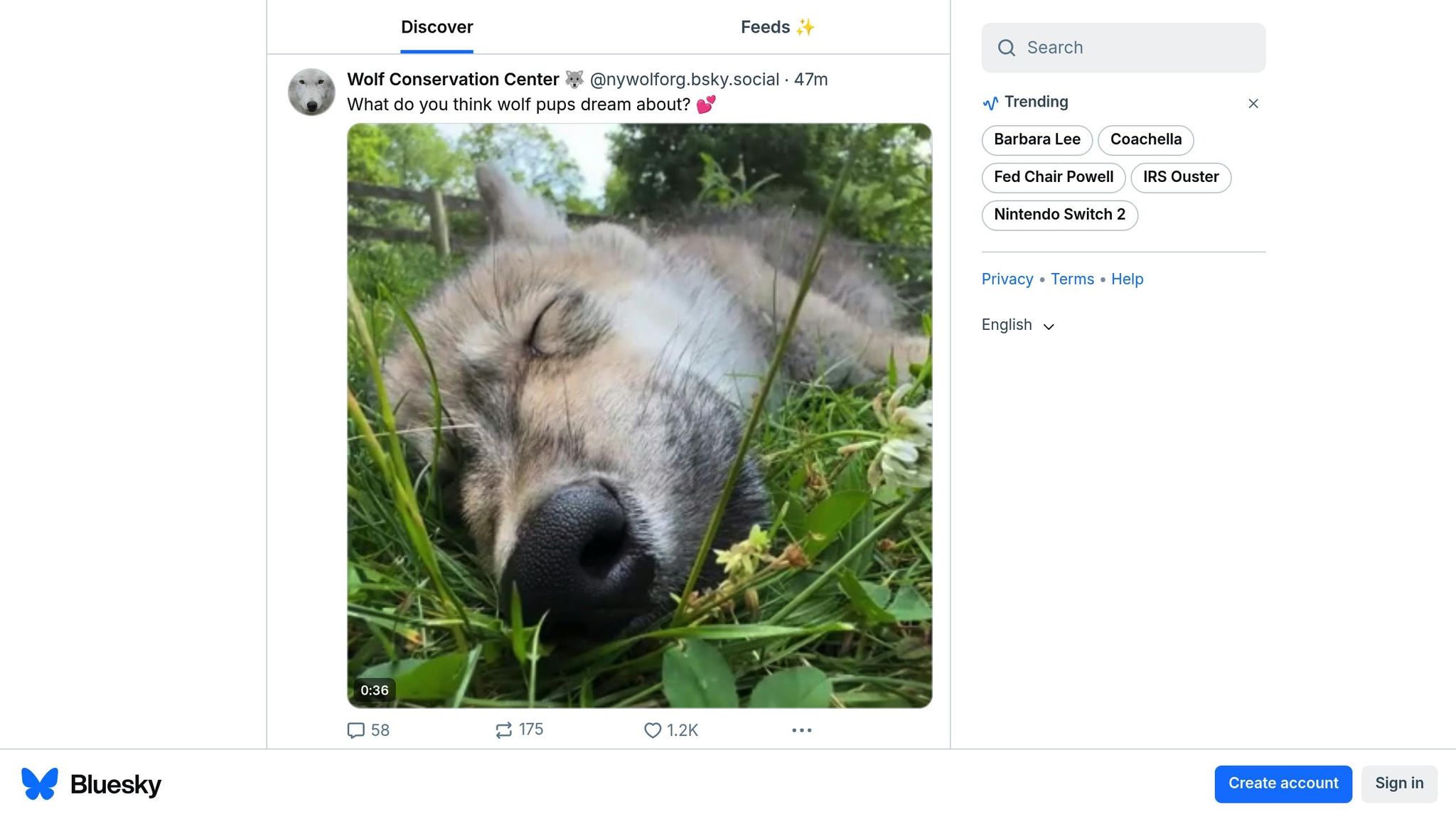The height and width of the screenshot is (819, 1456).
Task: Select the Discover tab
Action: point(437,27)
